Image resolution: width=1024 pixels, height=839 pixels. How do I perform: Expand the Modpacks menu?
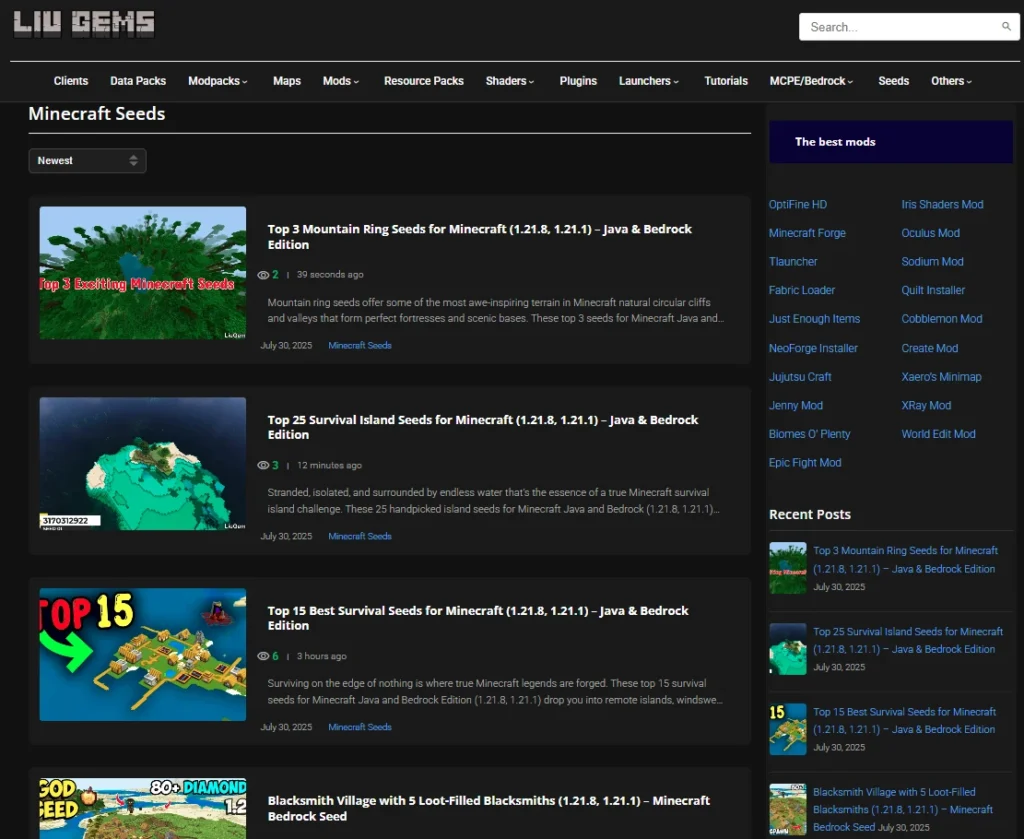(218, 81)
